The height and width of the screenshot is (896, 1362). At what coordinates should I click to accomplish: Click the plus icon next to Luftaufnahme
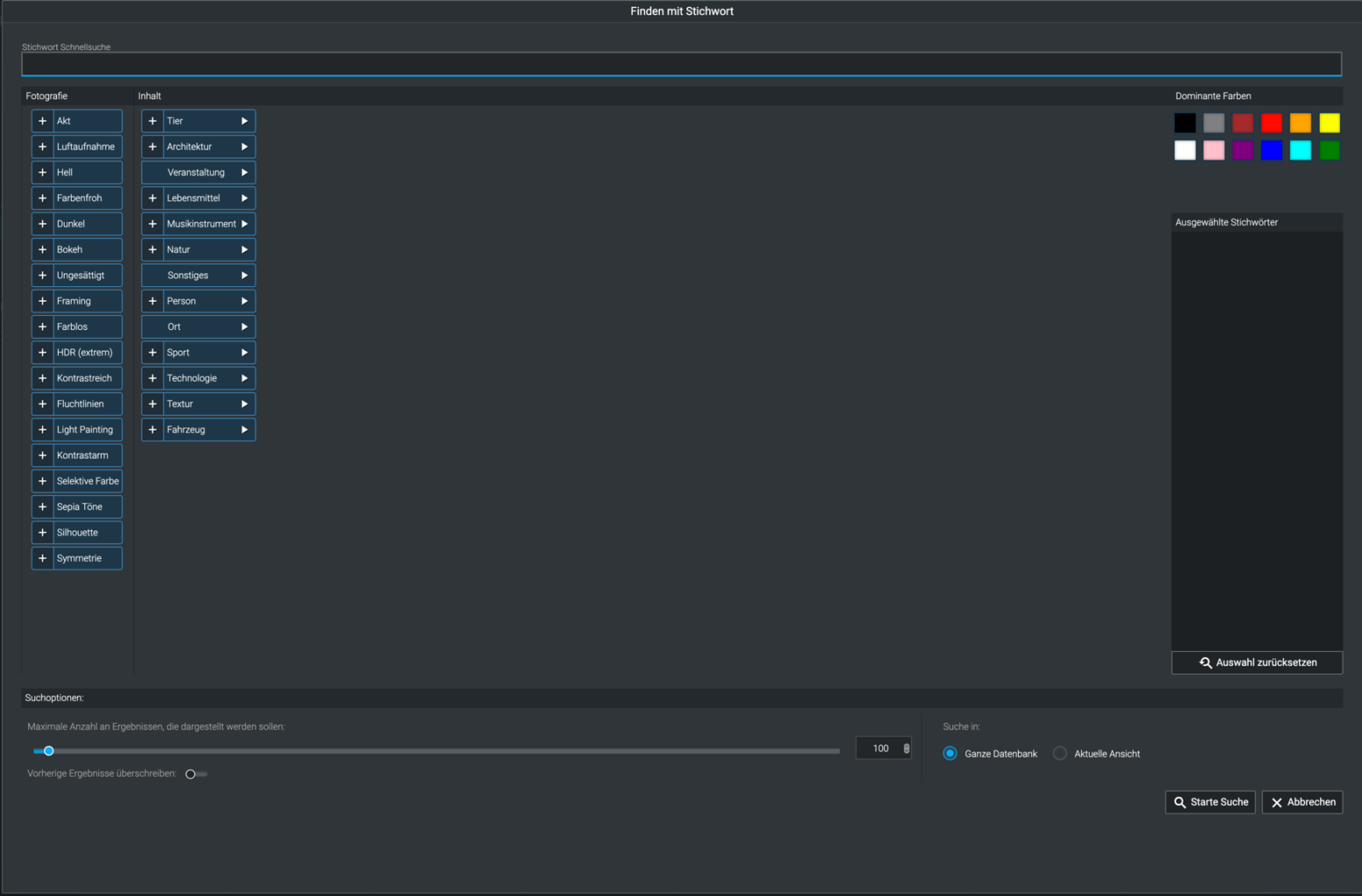(42, 147)
